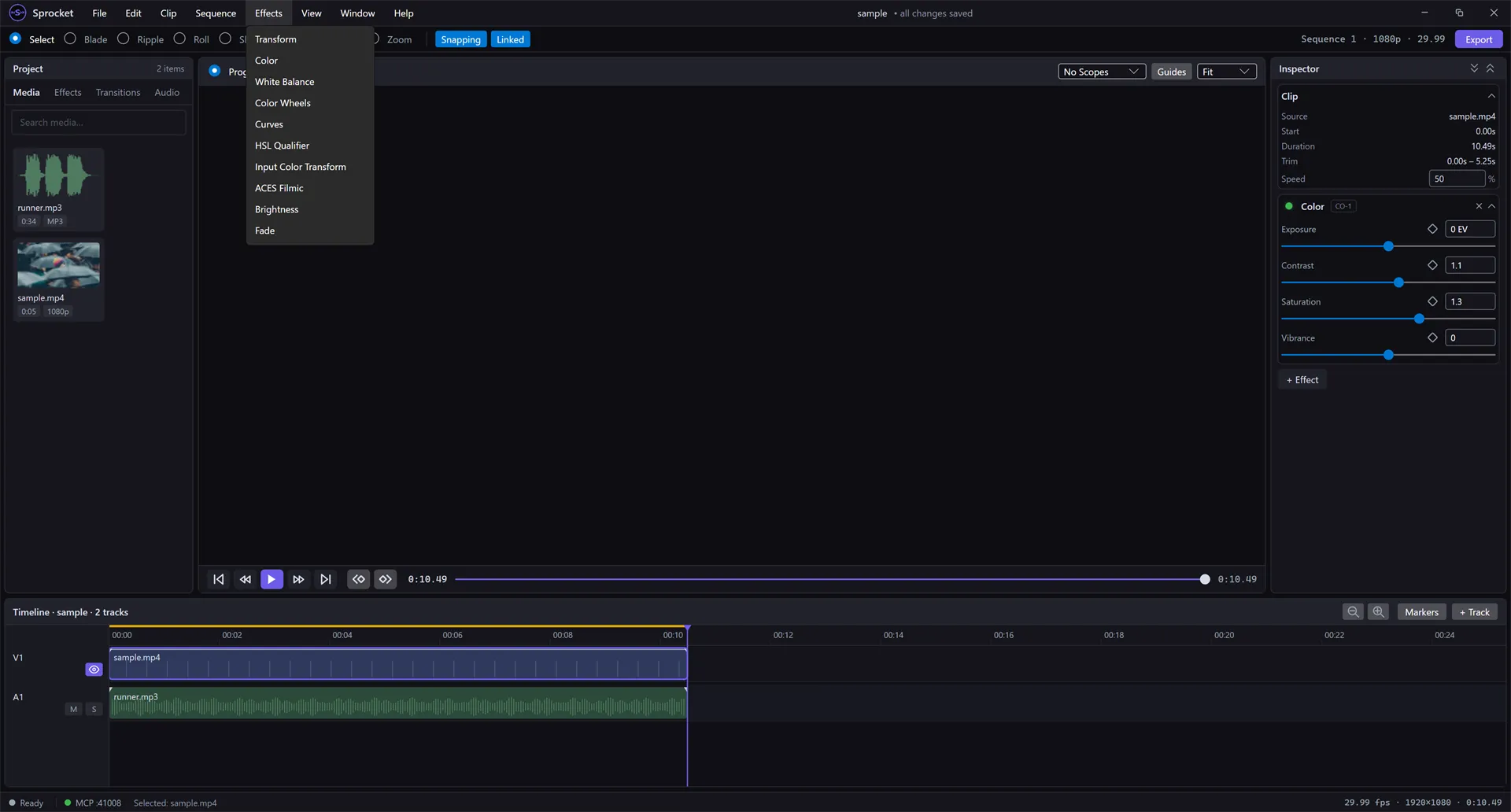Viewport: 1511px width, 812px height.
Task: Toggle Color effect enabled green dot
Action: click(1289, 206)
